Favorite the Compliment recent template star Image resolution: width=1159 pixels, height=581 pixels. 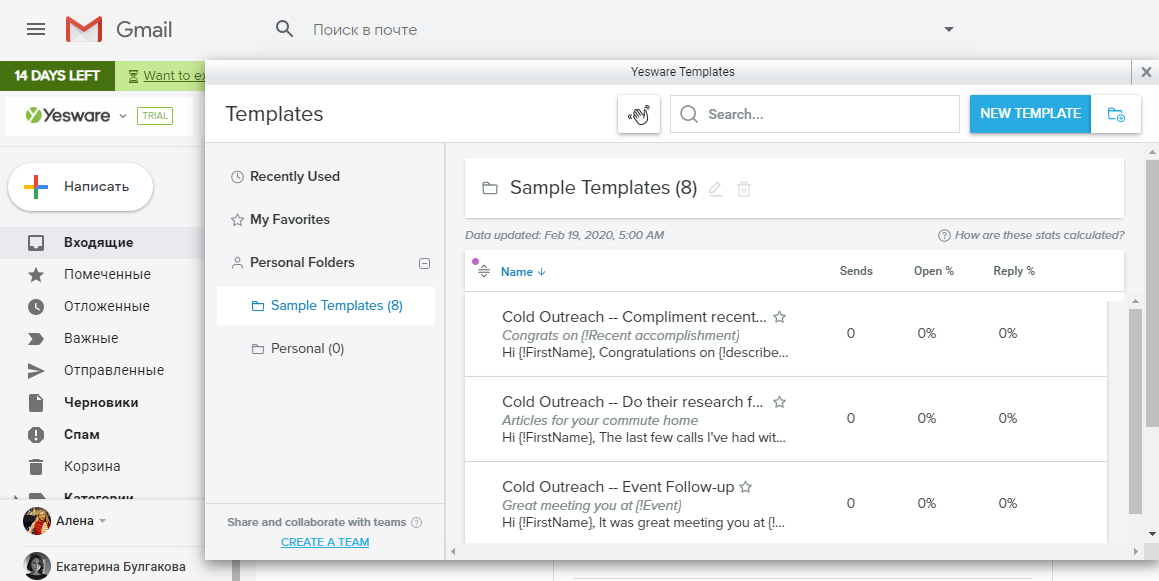point(779,317)
